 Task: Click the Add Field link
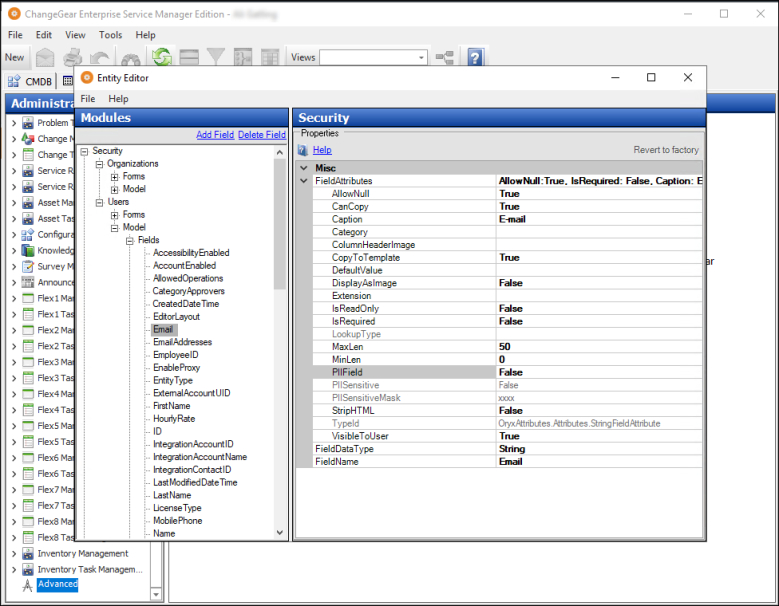[x=215, y=135]
